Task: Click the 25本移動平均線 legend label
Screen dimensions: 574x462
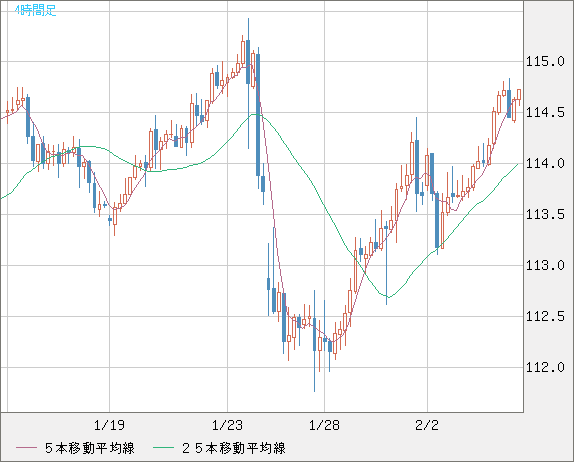Action: coord(234,448)
